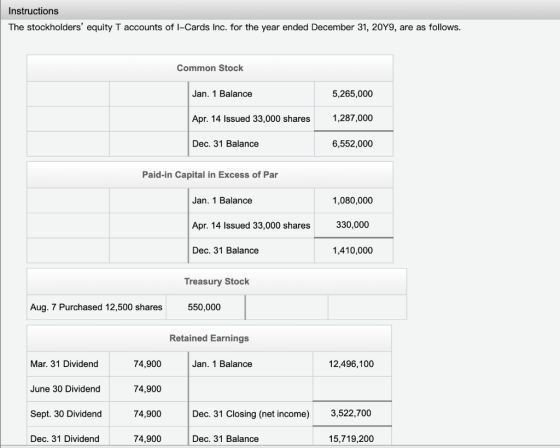The image size is (560, 448).
Task: Select the Mar. 31 Dividend label
Action: 64,364
